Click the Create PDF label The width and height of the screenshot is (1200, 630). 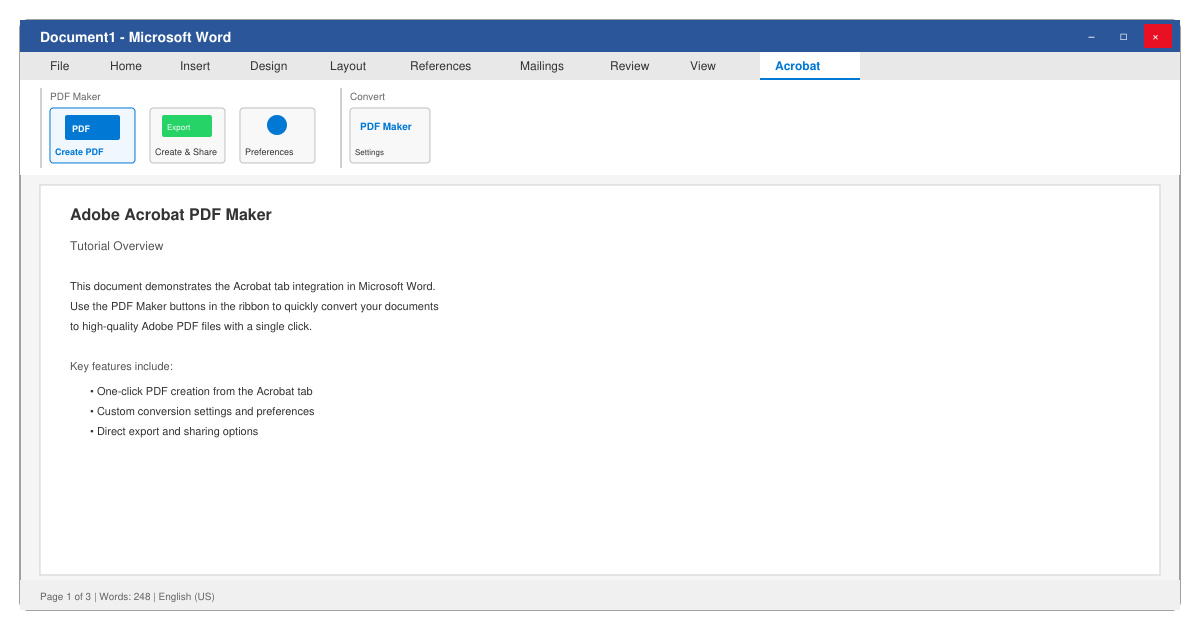(x=79, y=152)
